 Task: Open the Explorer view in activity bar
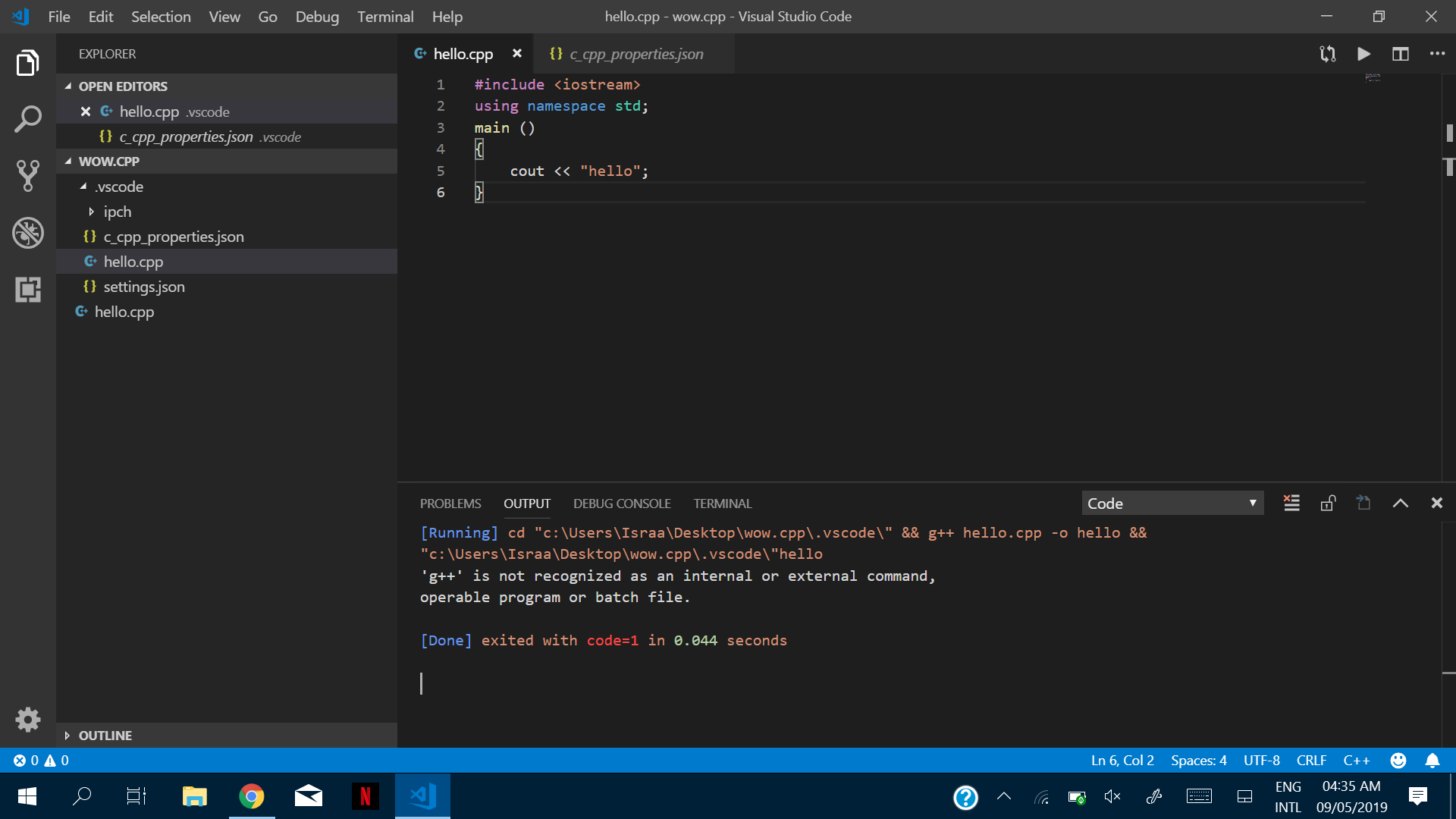[x=28, y=63]
